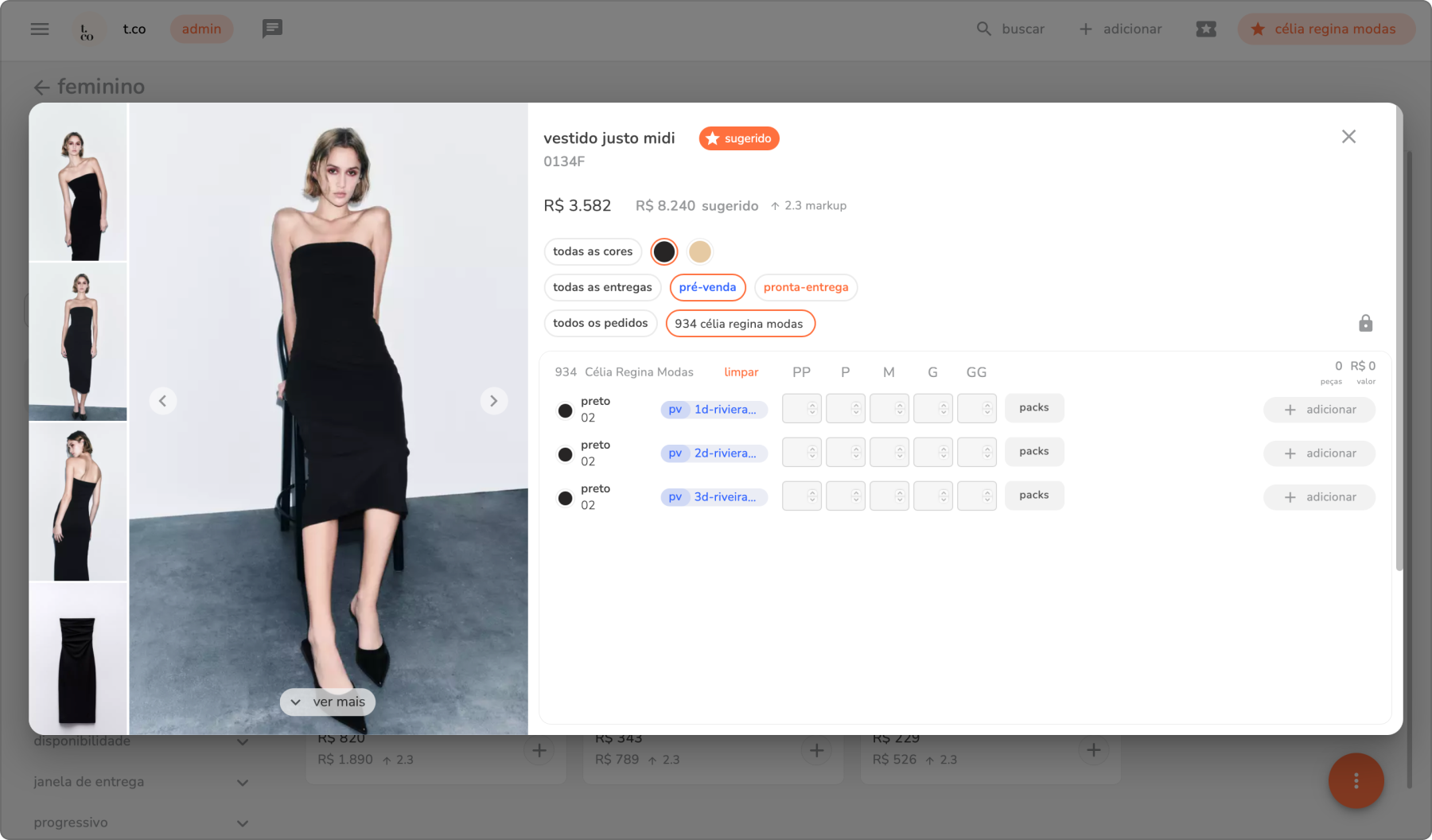The height and width of the screenshot is (840, 1432).
Task: Open the chat messages icon
Action: click(x=272, y=29)
